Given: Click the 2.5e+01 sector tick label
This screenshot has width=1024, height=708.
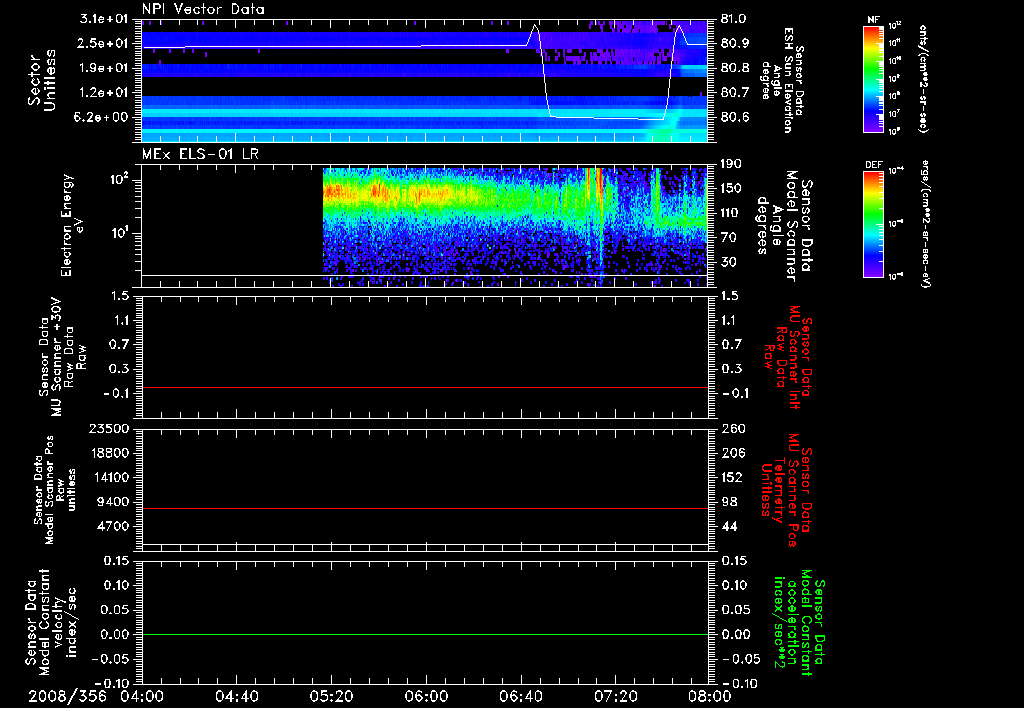Looking at the screenshot, I should click(x=104, y=43).
